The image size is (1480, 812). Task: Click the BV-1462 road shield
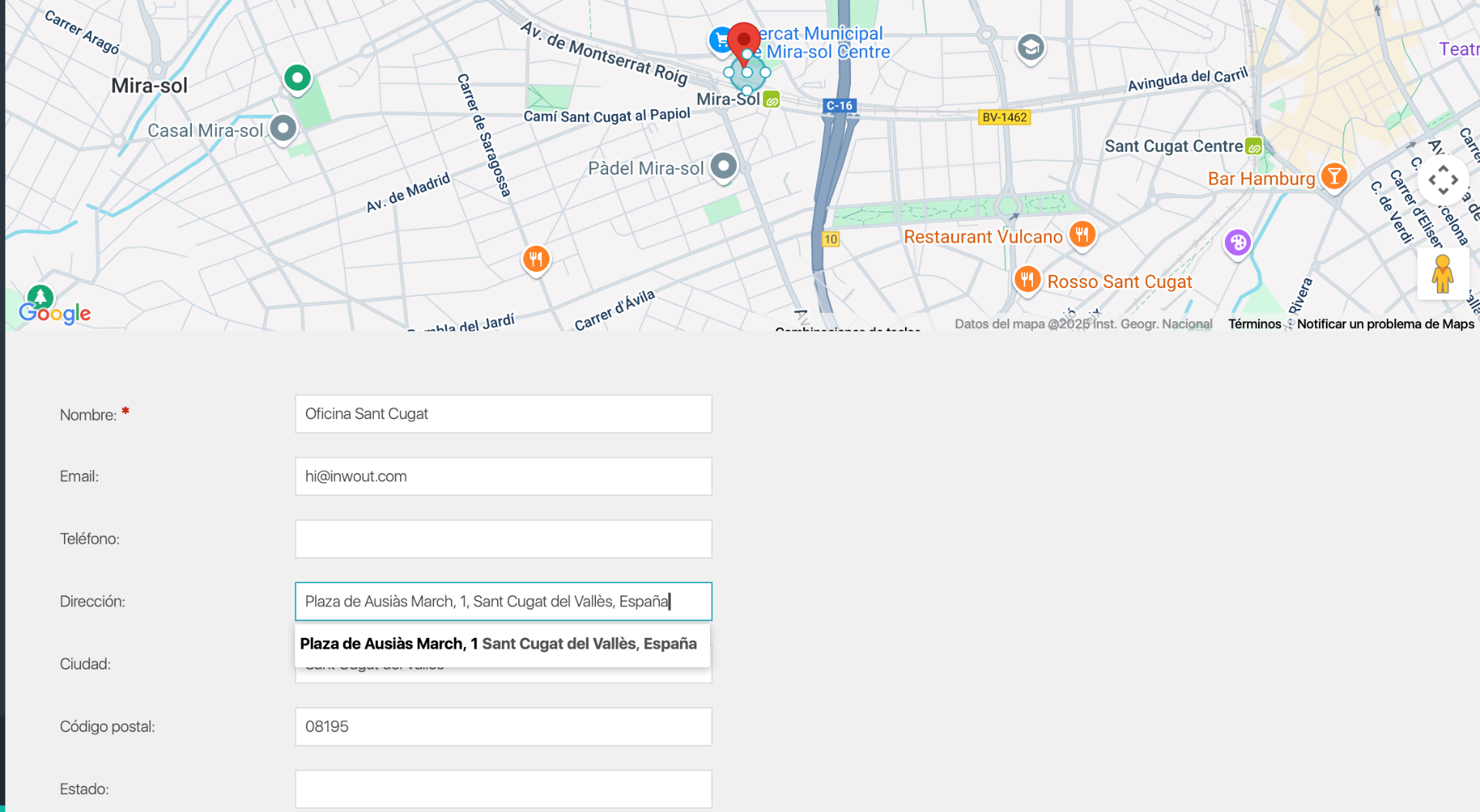[x=1004, y=117]
